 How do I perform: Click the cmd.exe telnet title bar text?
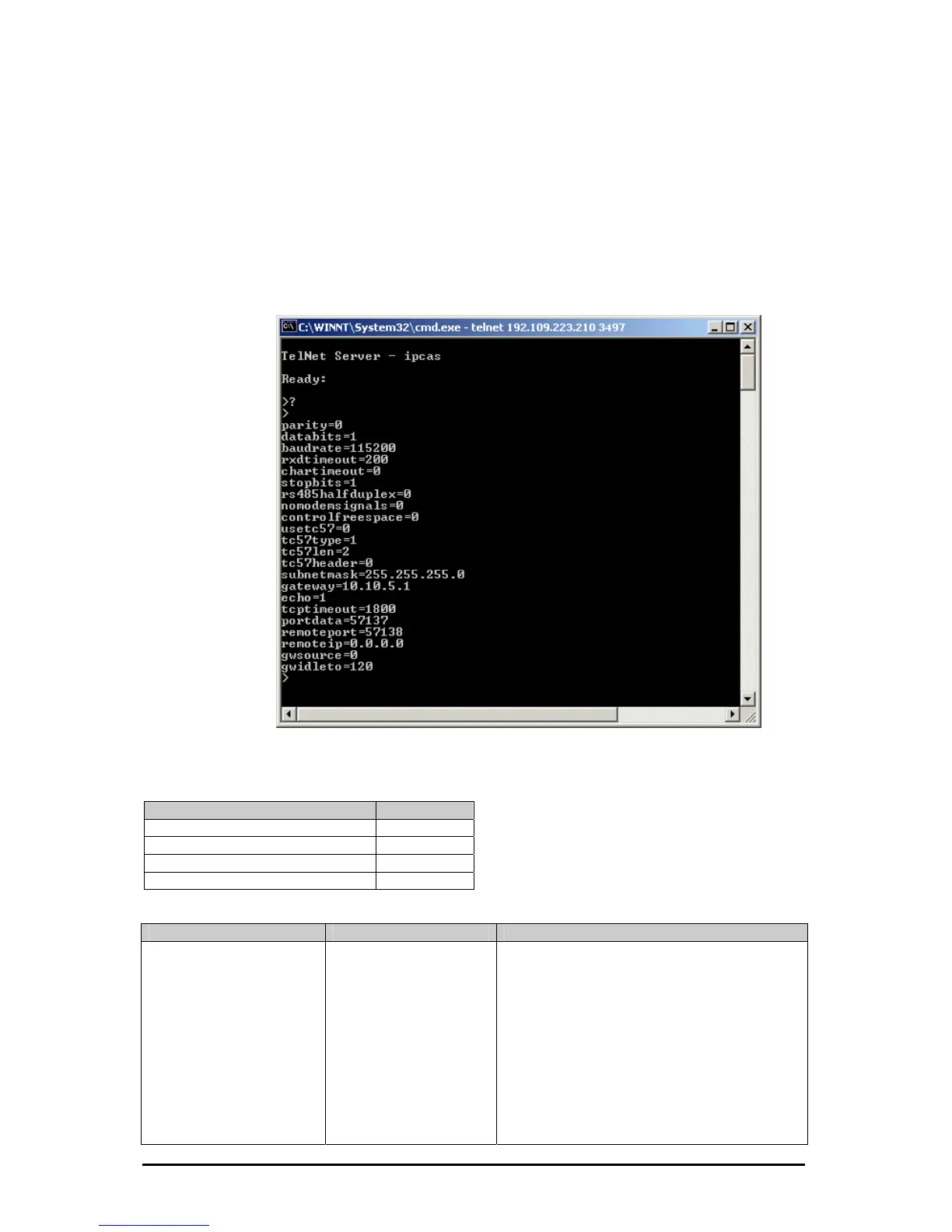[462, 327]
